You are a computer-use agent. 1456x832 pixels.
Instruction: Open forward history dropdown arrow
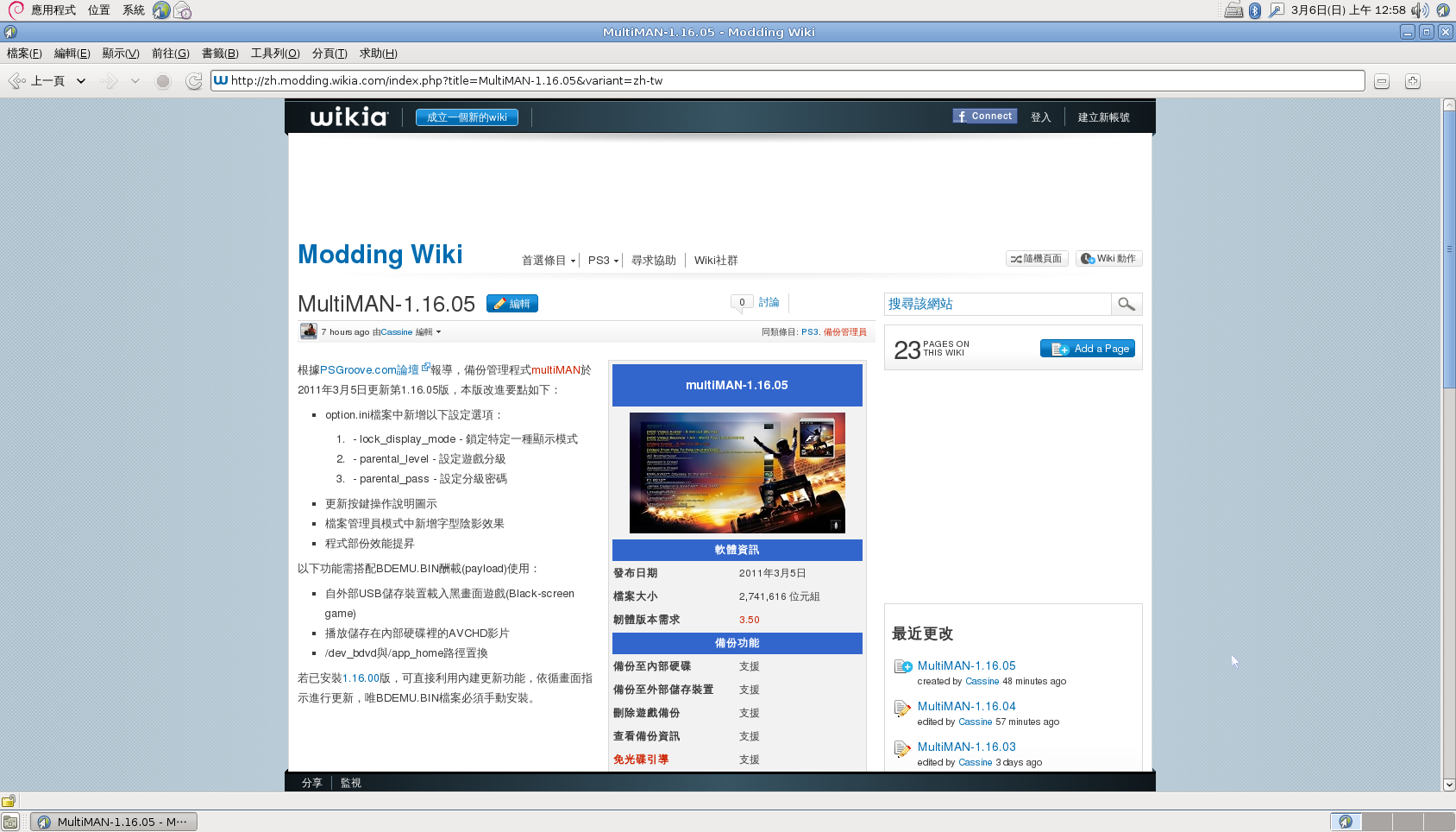pyautogui.click(x=135, y=81)
